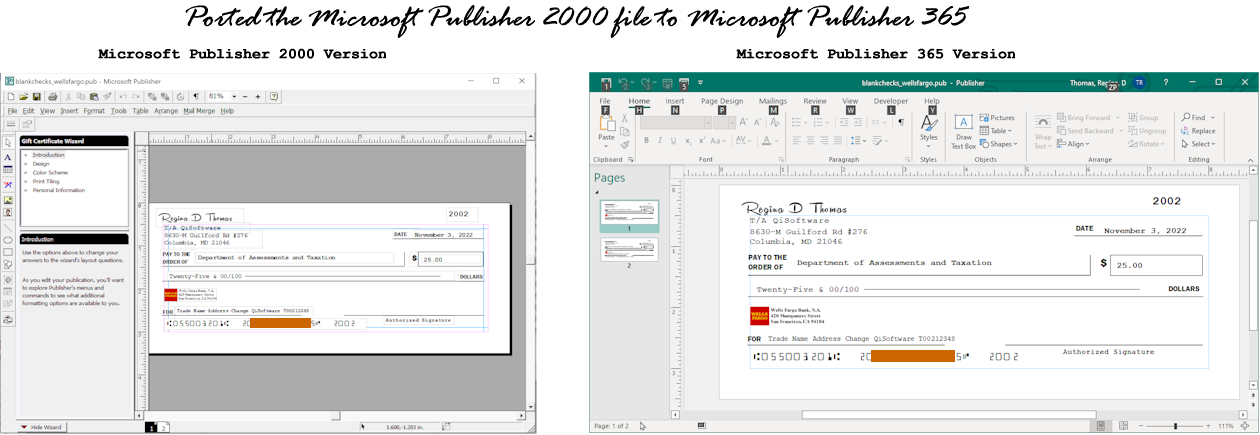The image size is (1260, 435).
Task: Click Hide Wizard button in Publisher 2000
Action: 43,427
